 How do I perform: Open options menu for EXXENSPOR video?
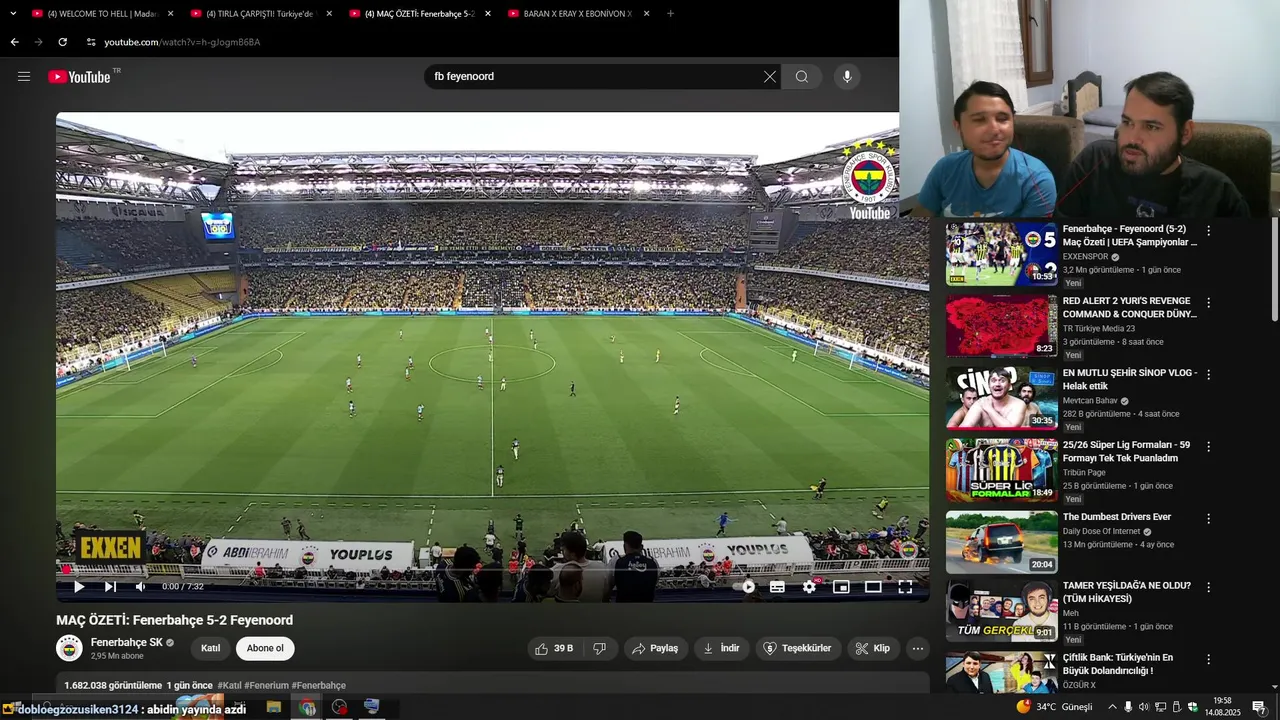tap(1208, 231)
